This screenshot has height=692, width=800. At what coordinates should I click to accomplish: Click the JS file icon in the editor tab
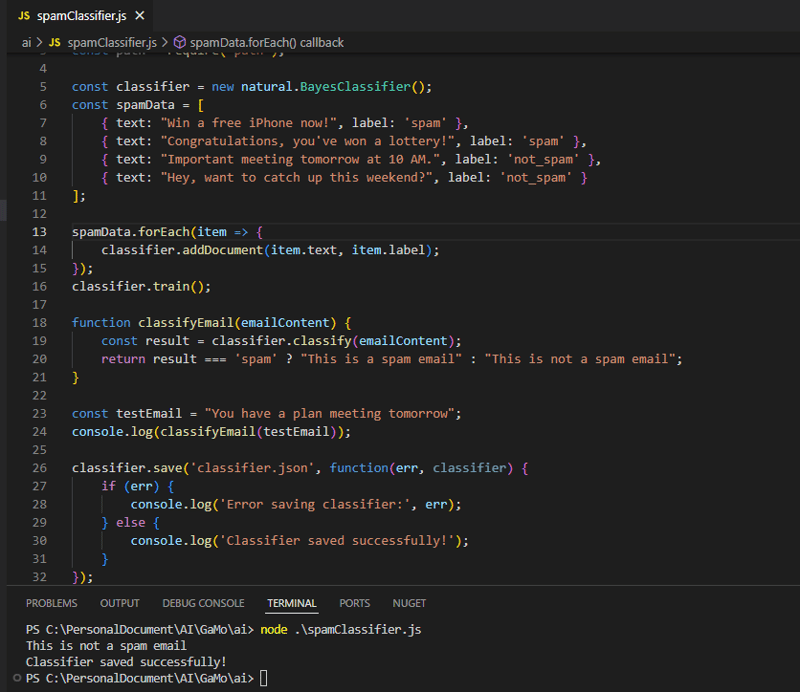click(x=24, y=16)
